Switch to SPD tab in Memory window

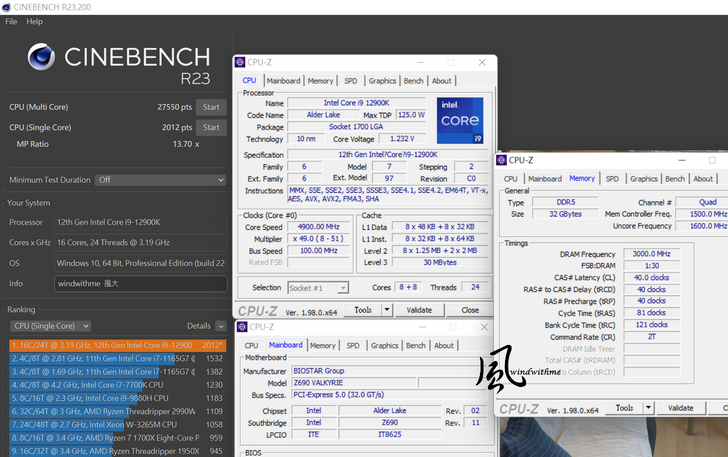[611, 179]
